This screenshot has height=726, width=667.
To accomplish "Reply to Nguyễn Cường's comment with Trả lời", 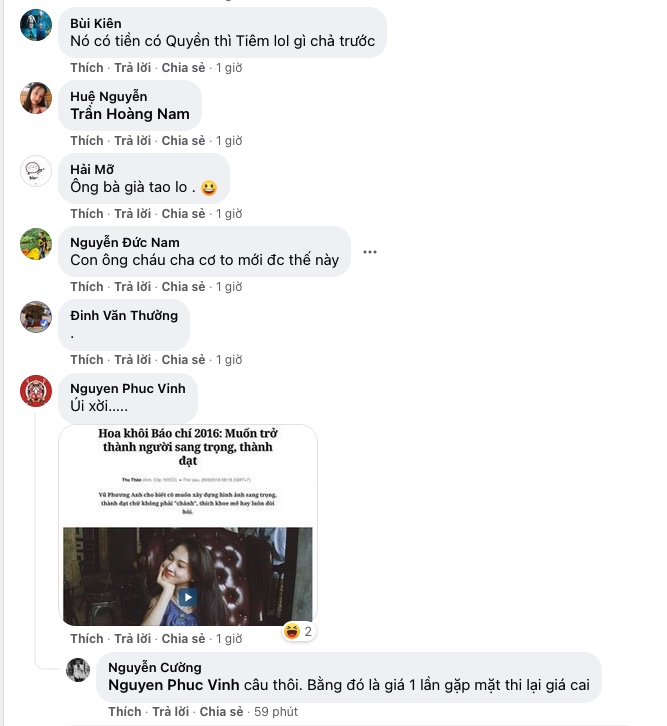I will click(x=170, y=712).
